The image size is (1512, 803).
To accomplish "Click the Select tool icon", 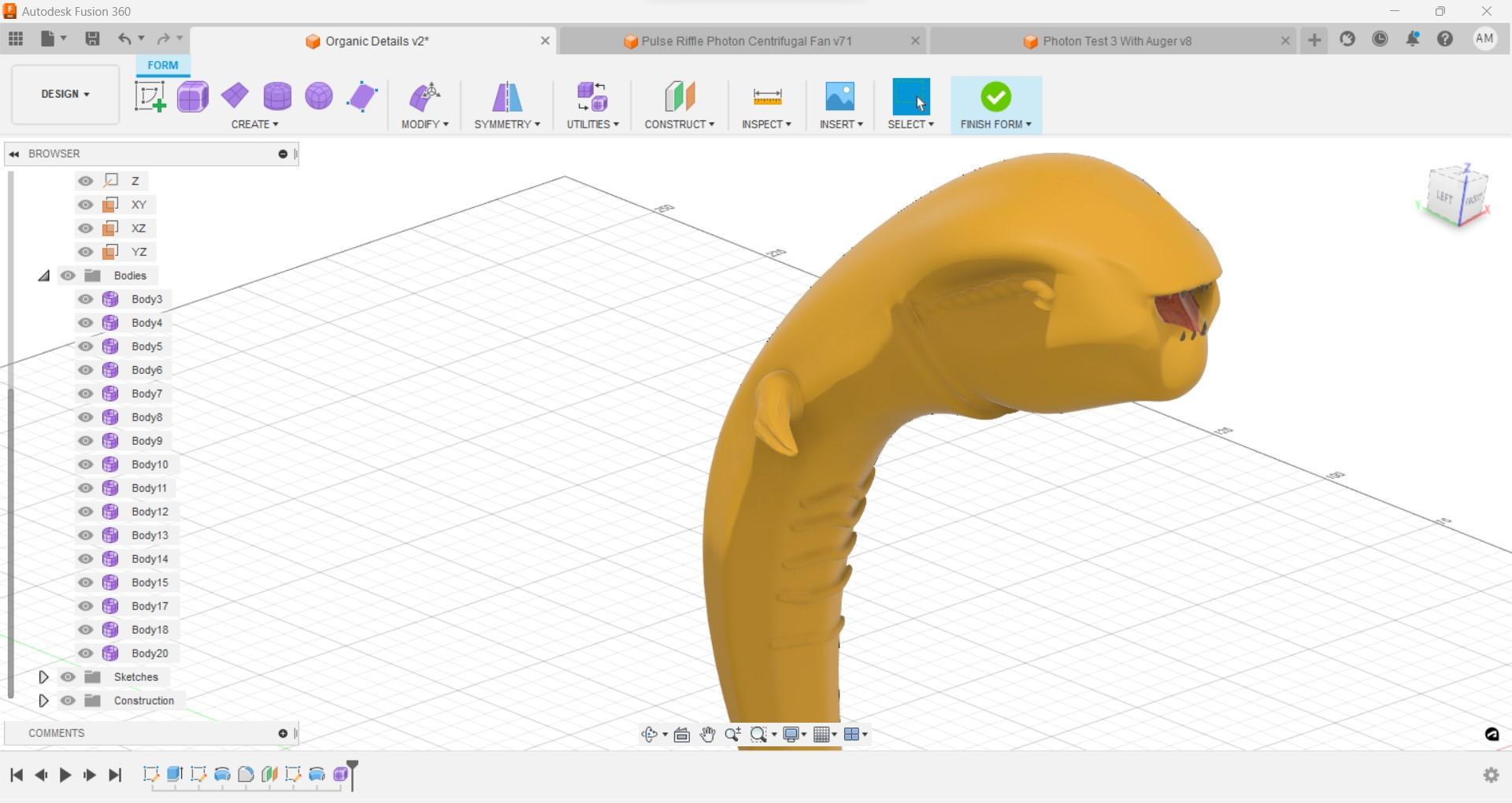I will click(x=911, y=97).
